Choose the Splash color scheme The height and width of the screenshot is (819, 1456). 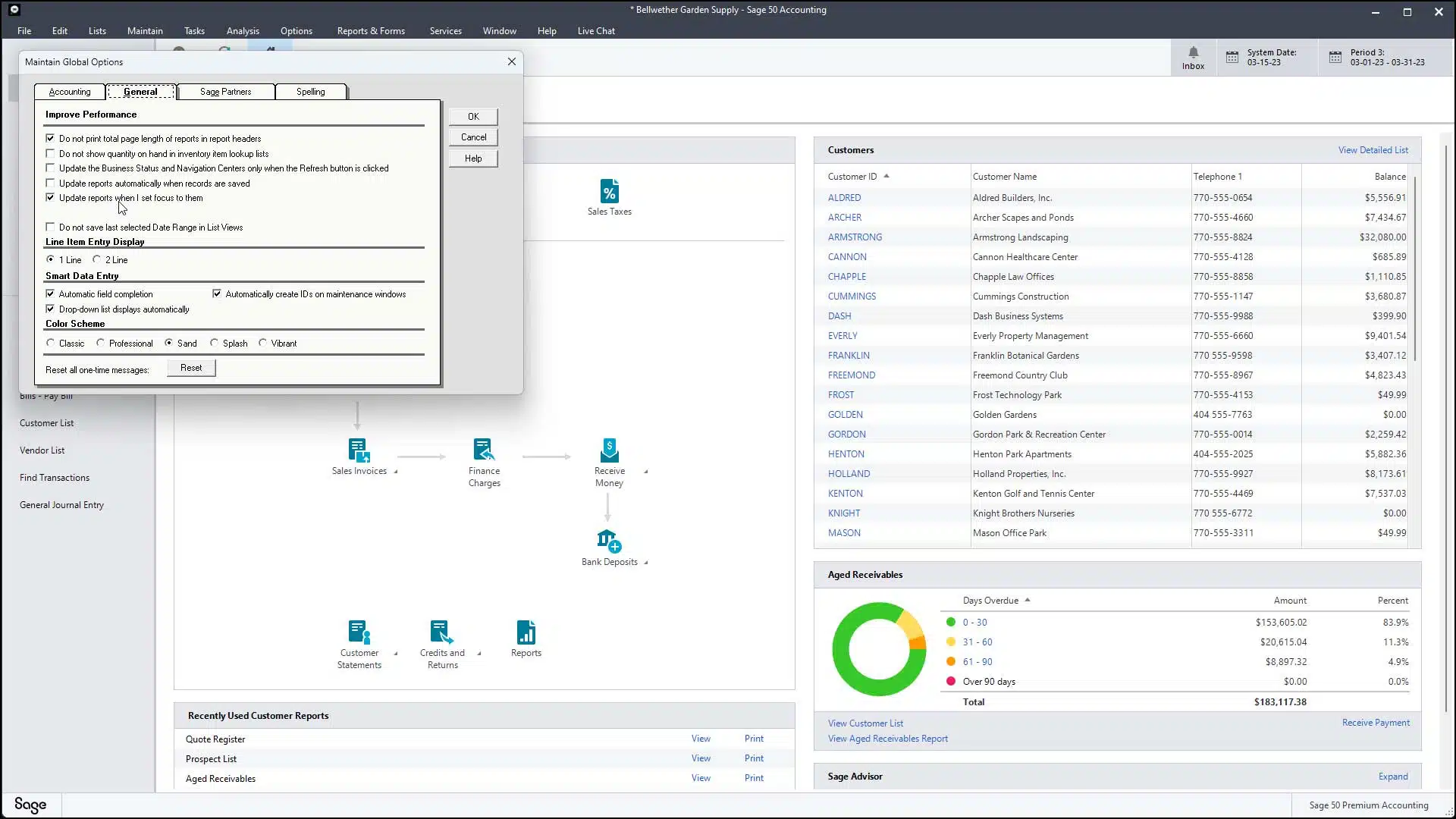pyautogui.click(x=214, y=343)
